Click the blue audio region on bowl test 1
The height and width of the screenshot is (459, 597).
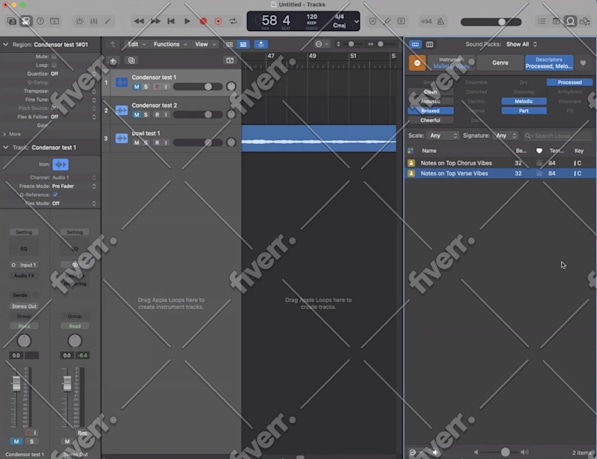319,139
